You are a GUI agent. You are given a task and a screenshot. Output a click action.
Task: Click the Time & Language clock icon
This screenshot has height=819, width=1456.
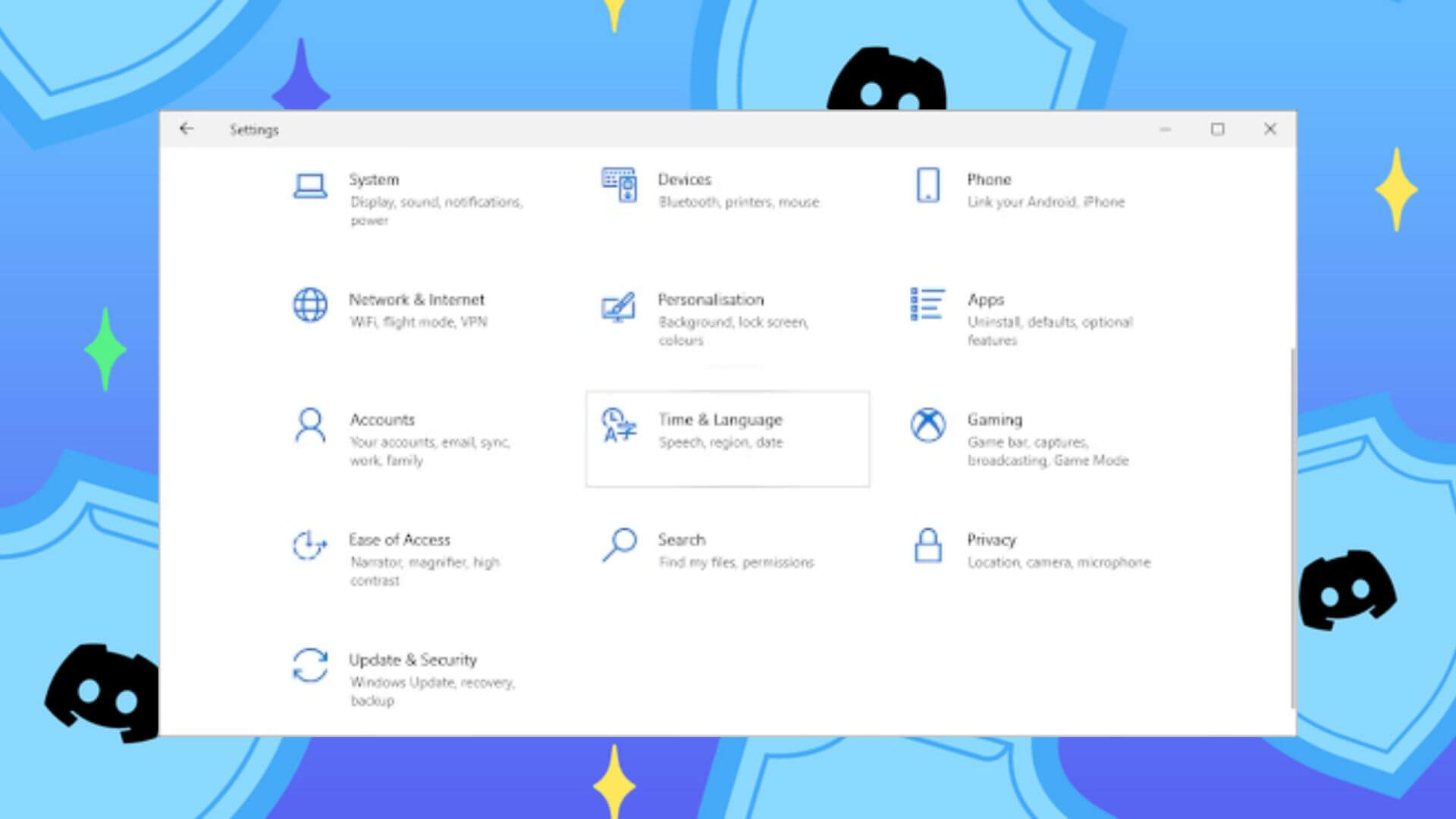[x=618, y=425]
